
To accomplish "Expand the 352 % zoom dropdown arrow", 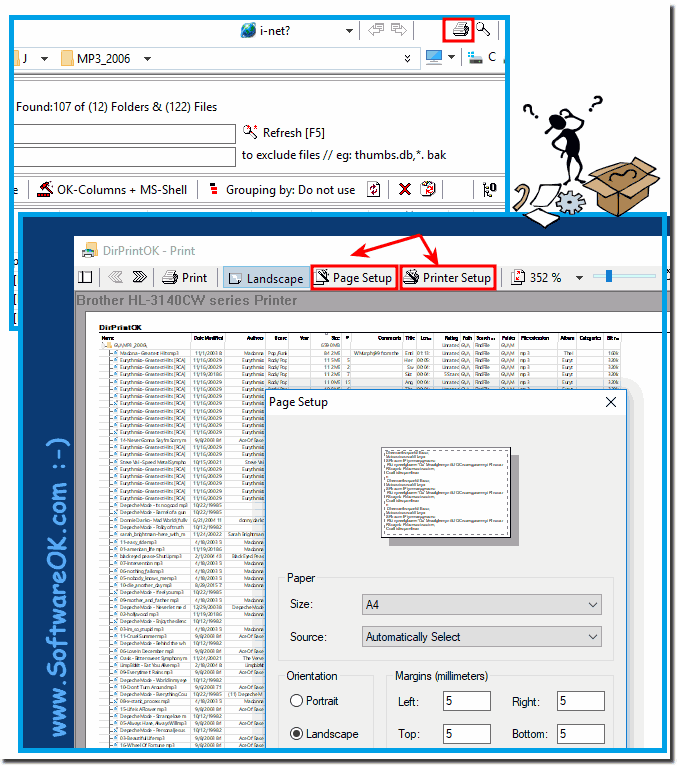I will 579,278.
